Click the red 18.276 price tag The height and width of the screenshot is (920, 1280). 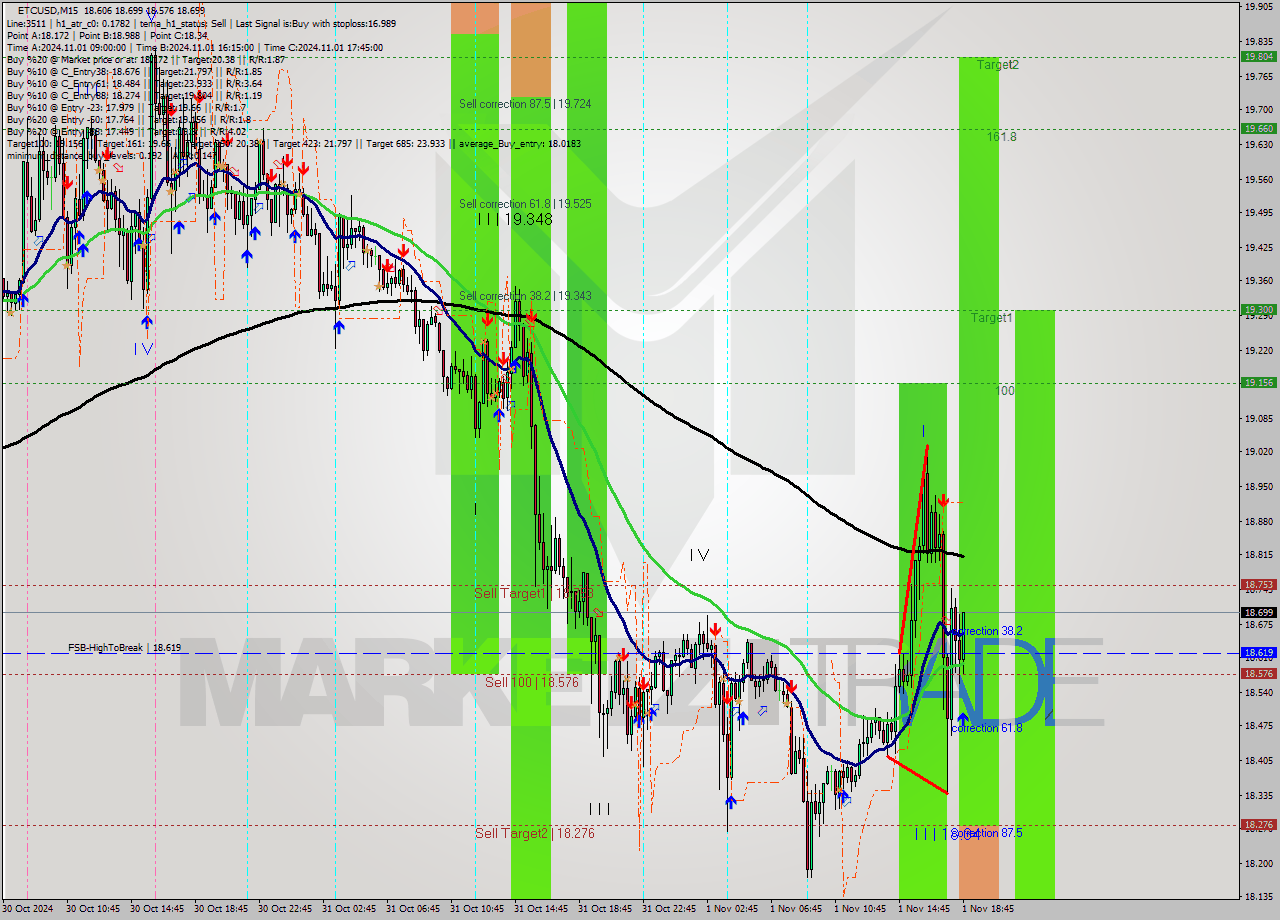click(x=1258, y=825)
